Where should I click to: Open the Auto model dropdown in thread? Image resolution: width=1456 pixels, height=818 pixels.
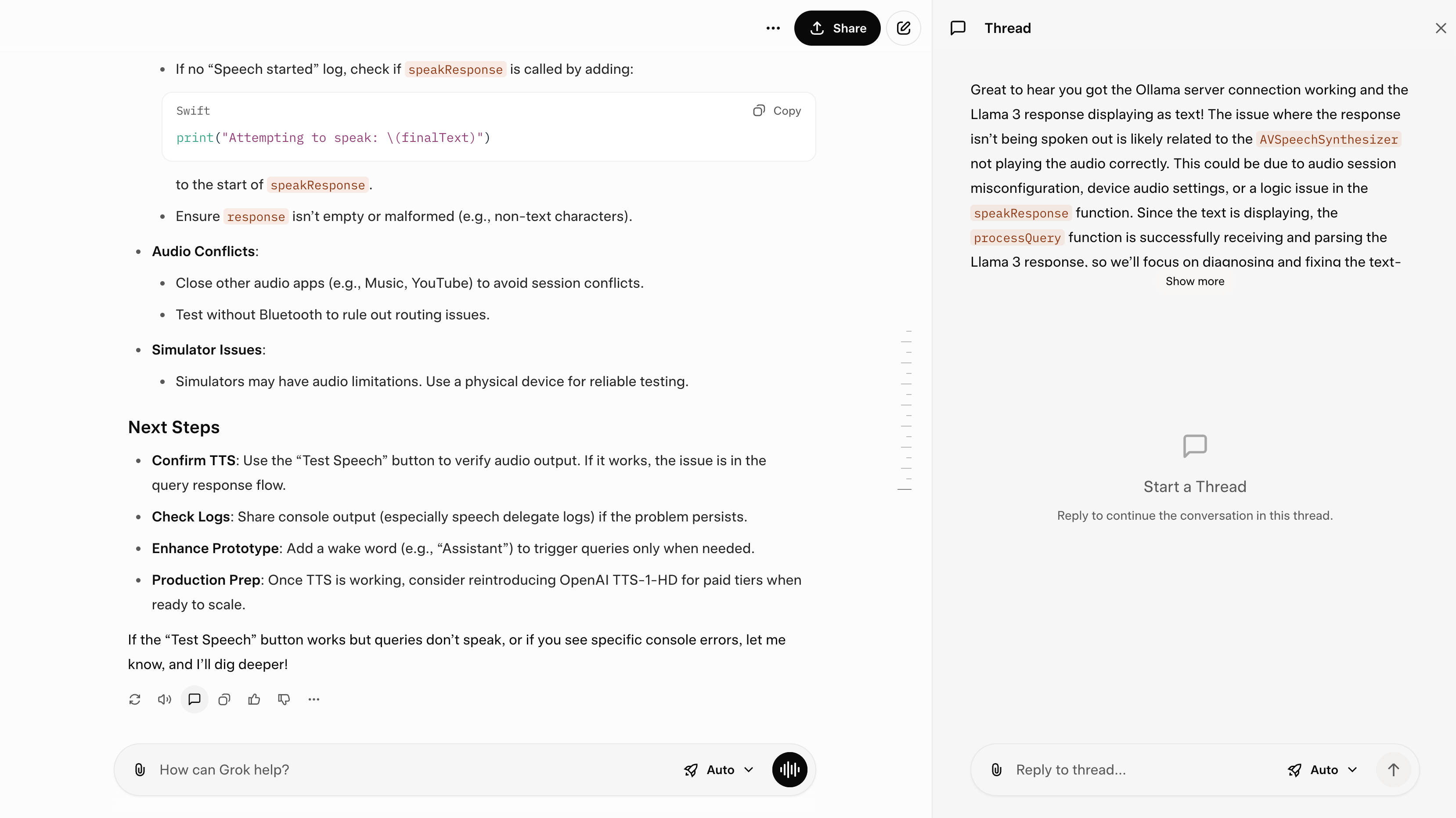[1323, 769]
